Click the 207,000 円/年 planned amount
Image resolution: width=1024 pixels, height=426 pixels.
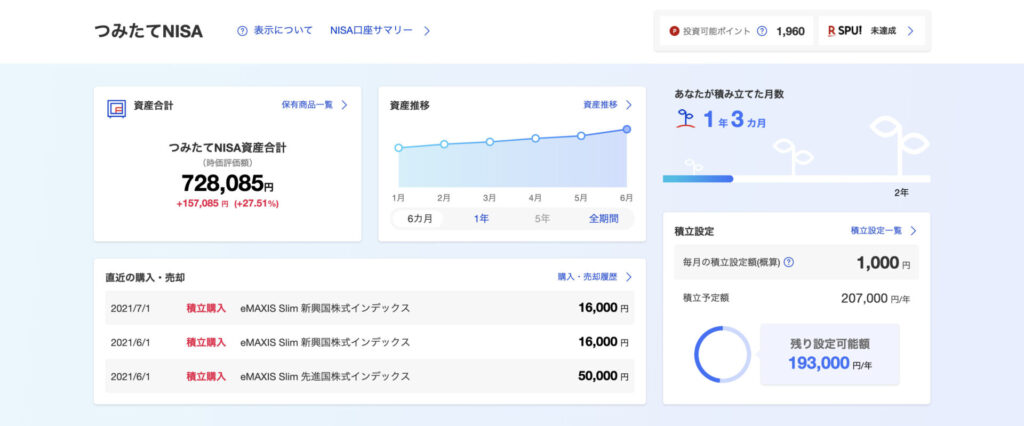click(x=875, y=299)
